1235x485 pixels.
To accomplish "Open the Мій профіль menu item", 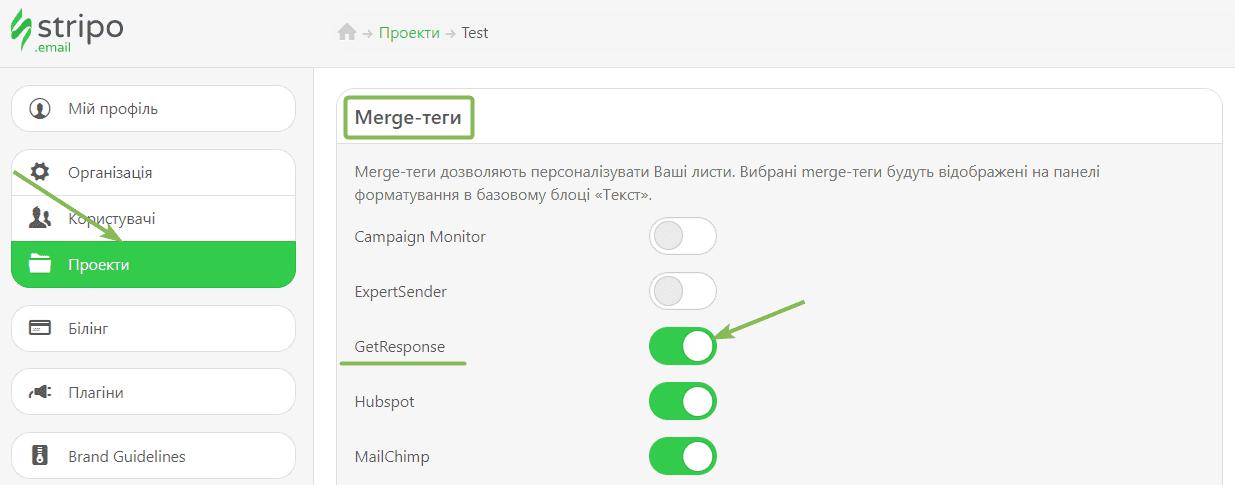I will (x=113, y=109).
